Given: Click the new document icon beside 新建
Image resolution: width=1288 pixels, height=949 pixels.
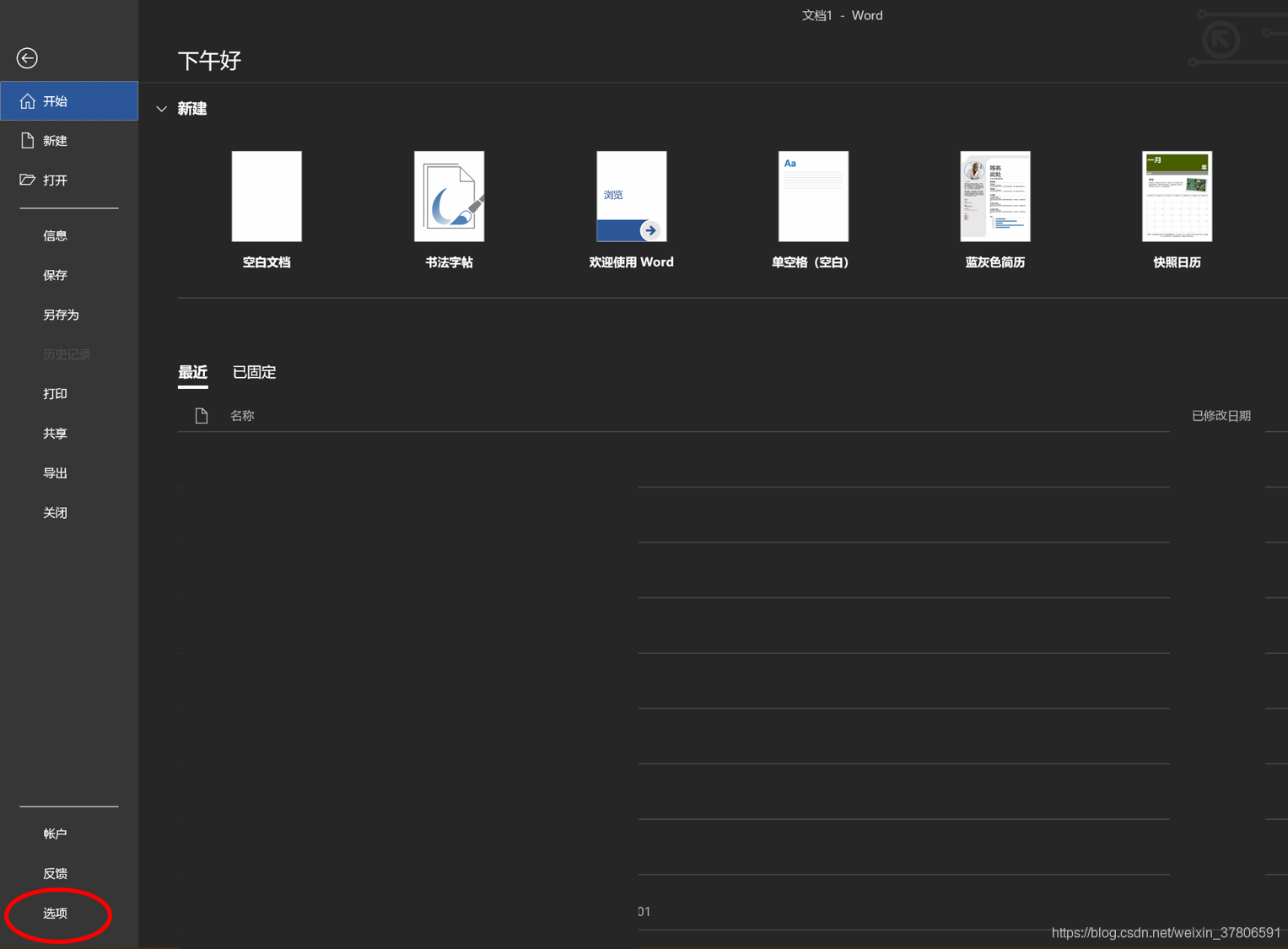Looking at the screenshot, I should point(27,140).
